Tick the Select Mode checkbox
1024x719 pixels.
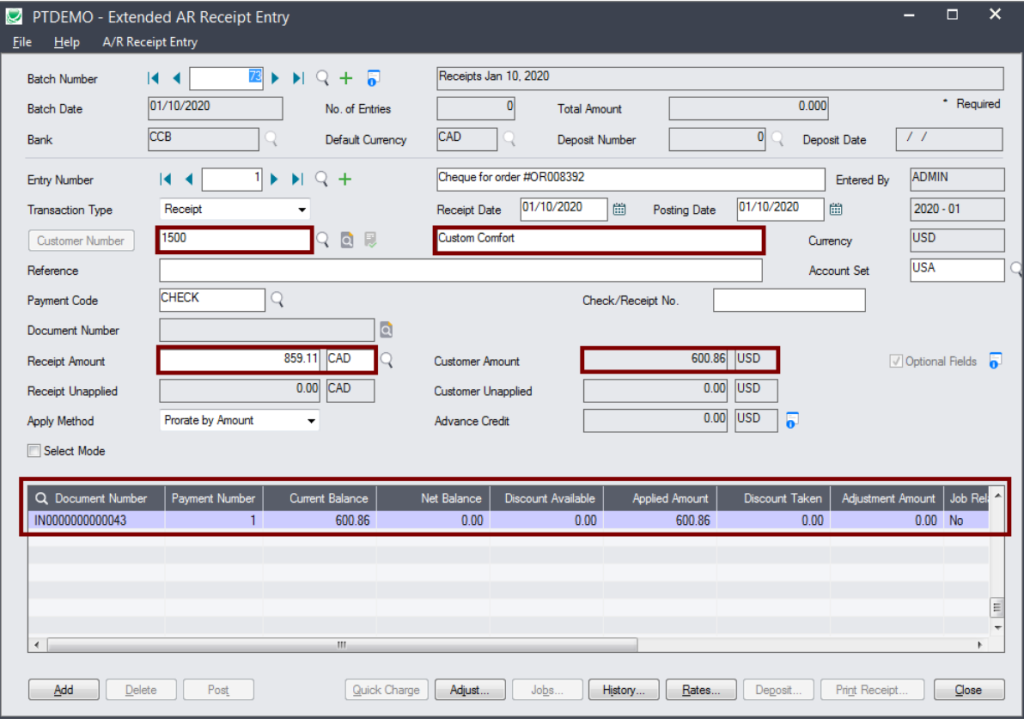pyautogui.click(x=34, y=451)
